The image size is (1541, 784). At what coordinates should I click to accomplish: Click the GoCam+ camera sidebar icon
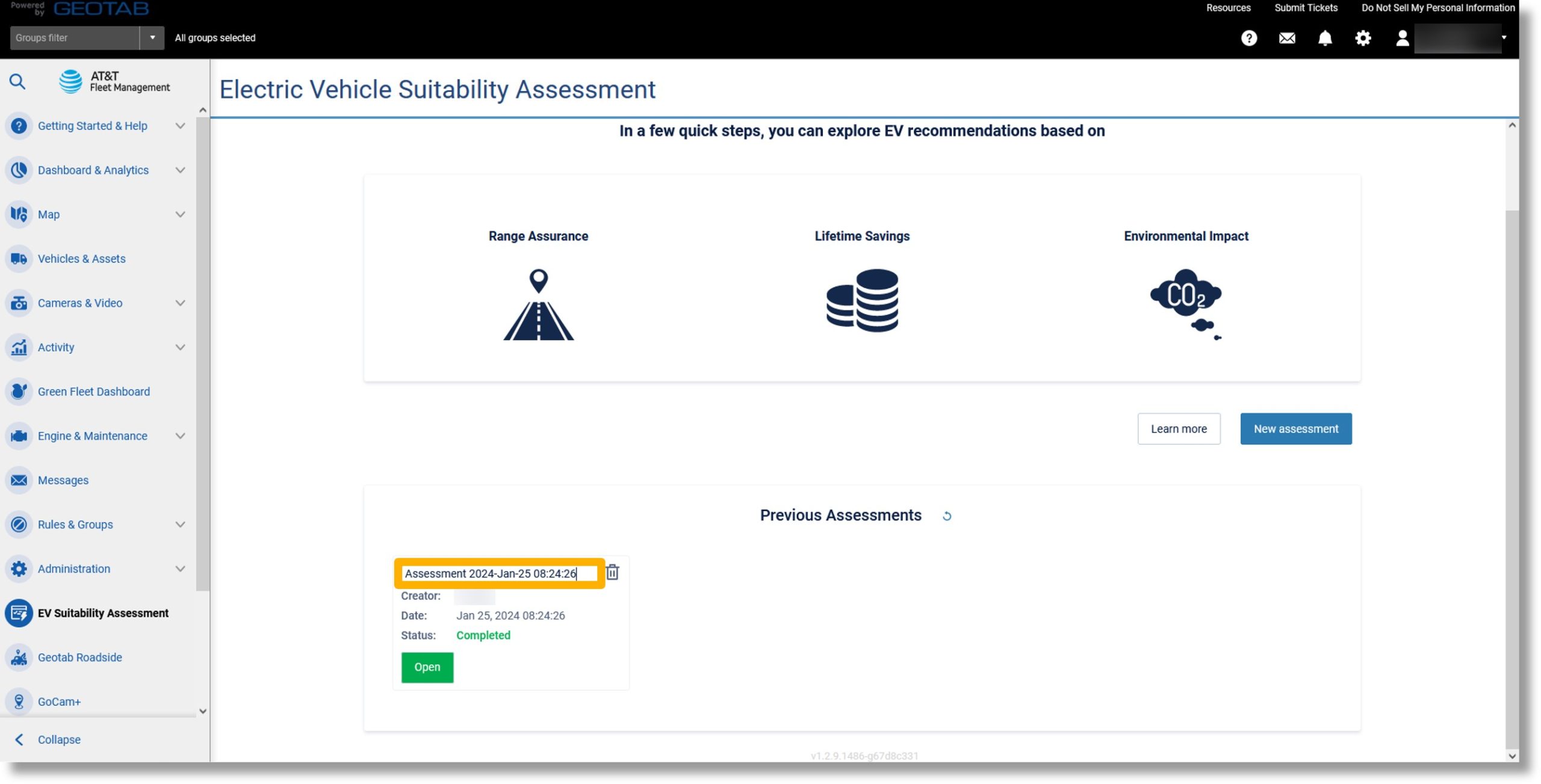[x=19, y=701]
